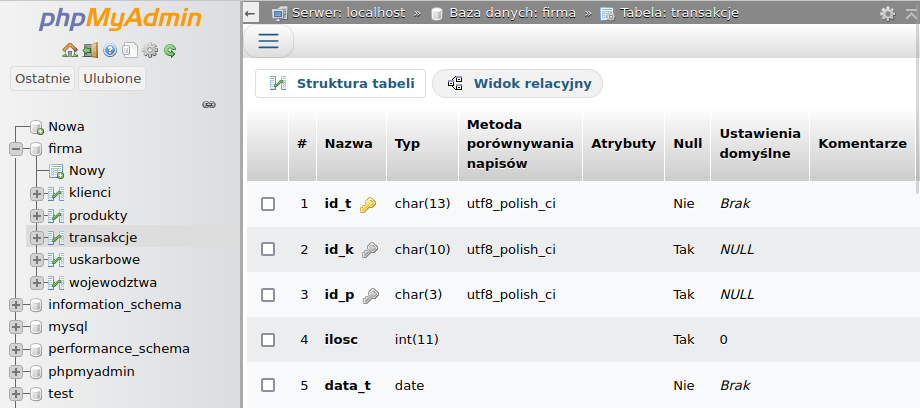This screenshot has width=920, height=408.
Task: Click the grey key icon next to id_k
Action: coord(370,250)
